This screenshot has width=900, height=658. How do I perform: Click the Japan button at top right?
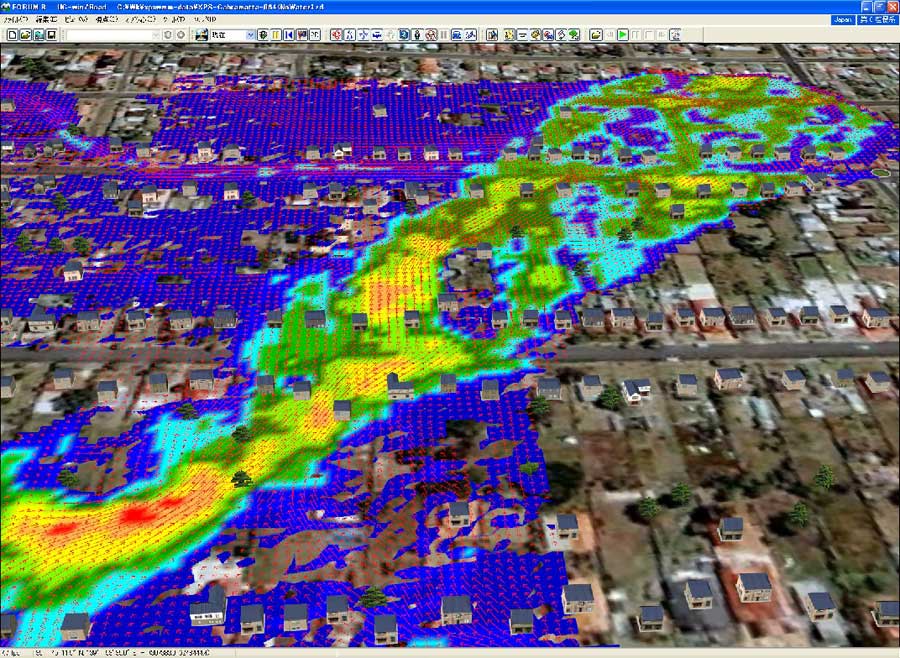point(843,20)
